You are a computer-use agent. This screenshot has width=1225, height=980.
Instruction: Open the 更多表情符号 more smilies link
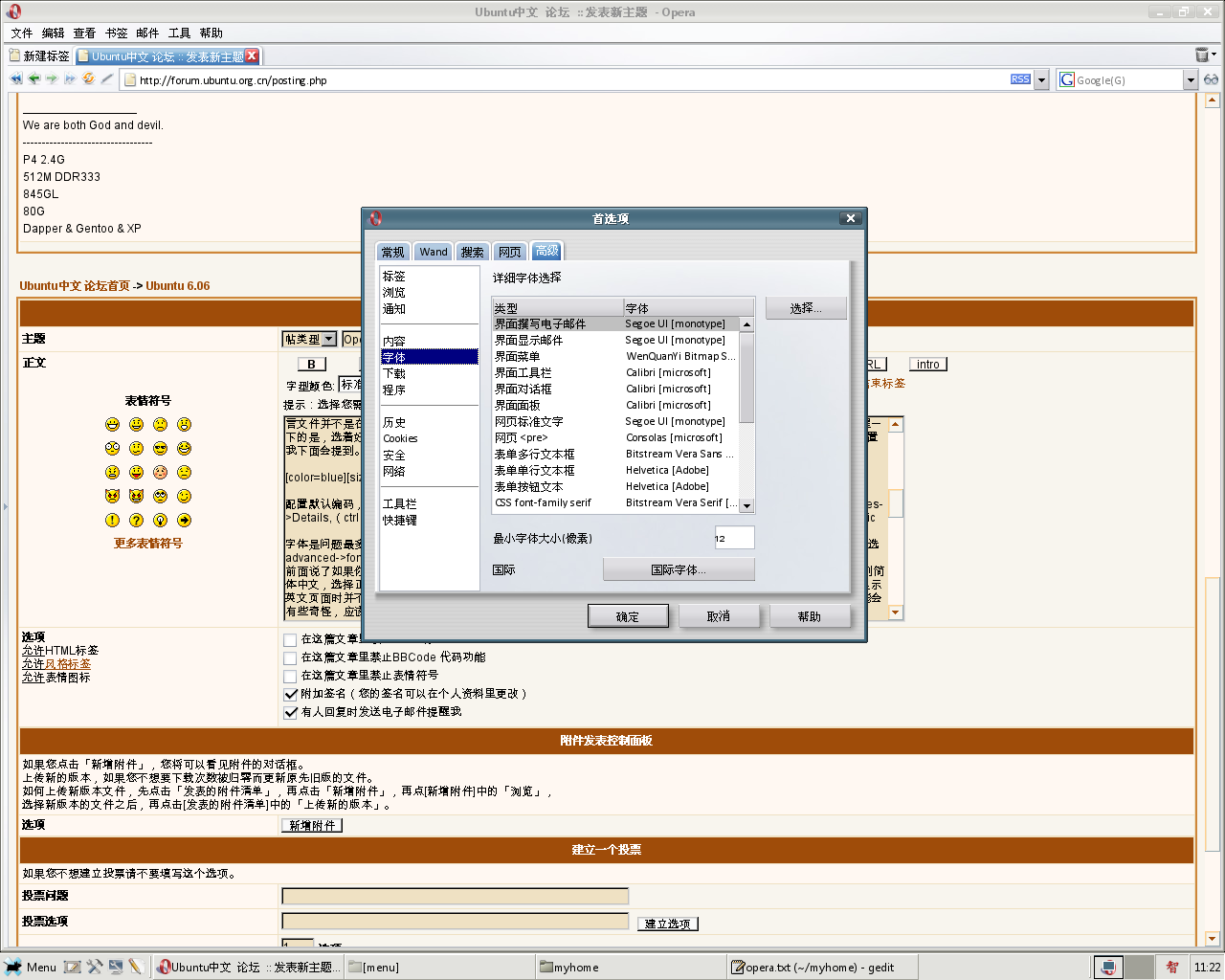tap(148, 543)
